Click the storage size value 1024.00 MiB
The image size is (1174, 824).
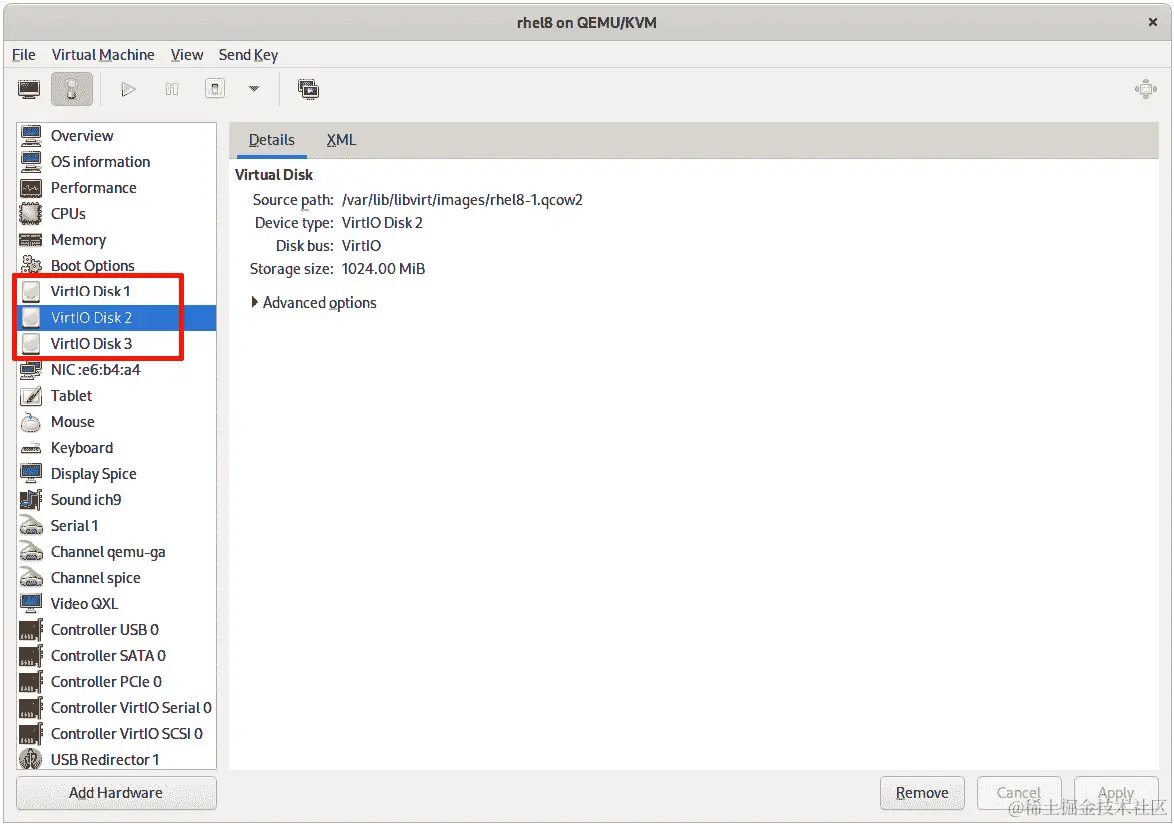(x=383, y=269)
